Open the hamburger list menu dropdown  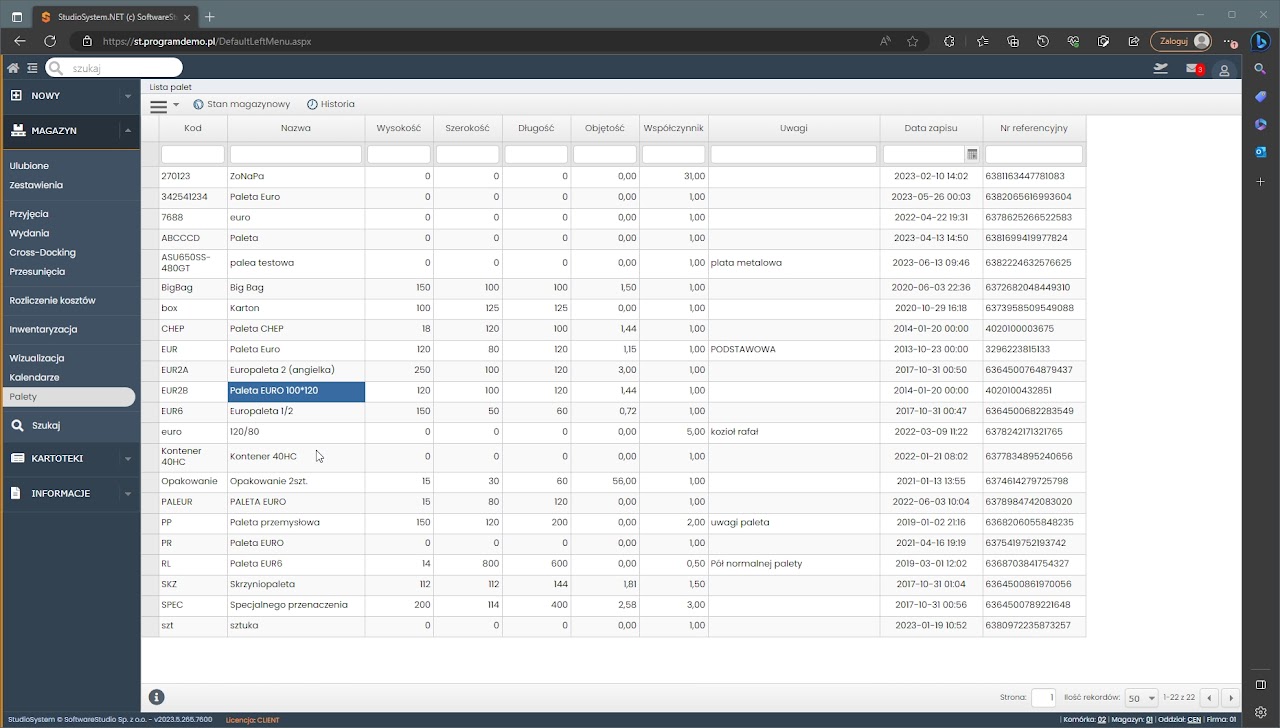point(164,105)
